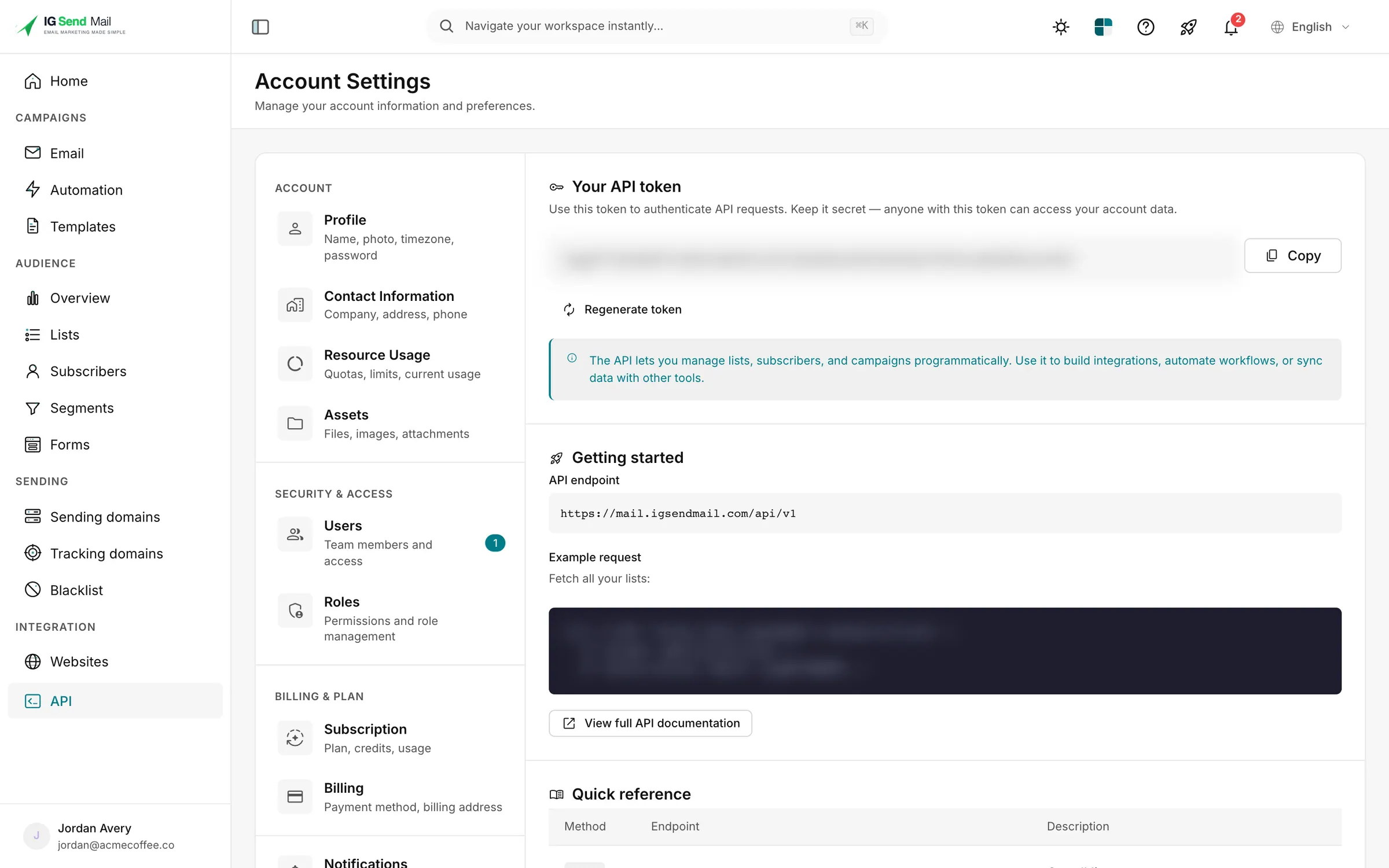The height and width of the screenshot is (868, 1389).
Task: Click the Tracking domains target icon
Action: [33, 553]
